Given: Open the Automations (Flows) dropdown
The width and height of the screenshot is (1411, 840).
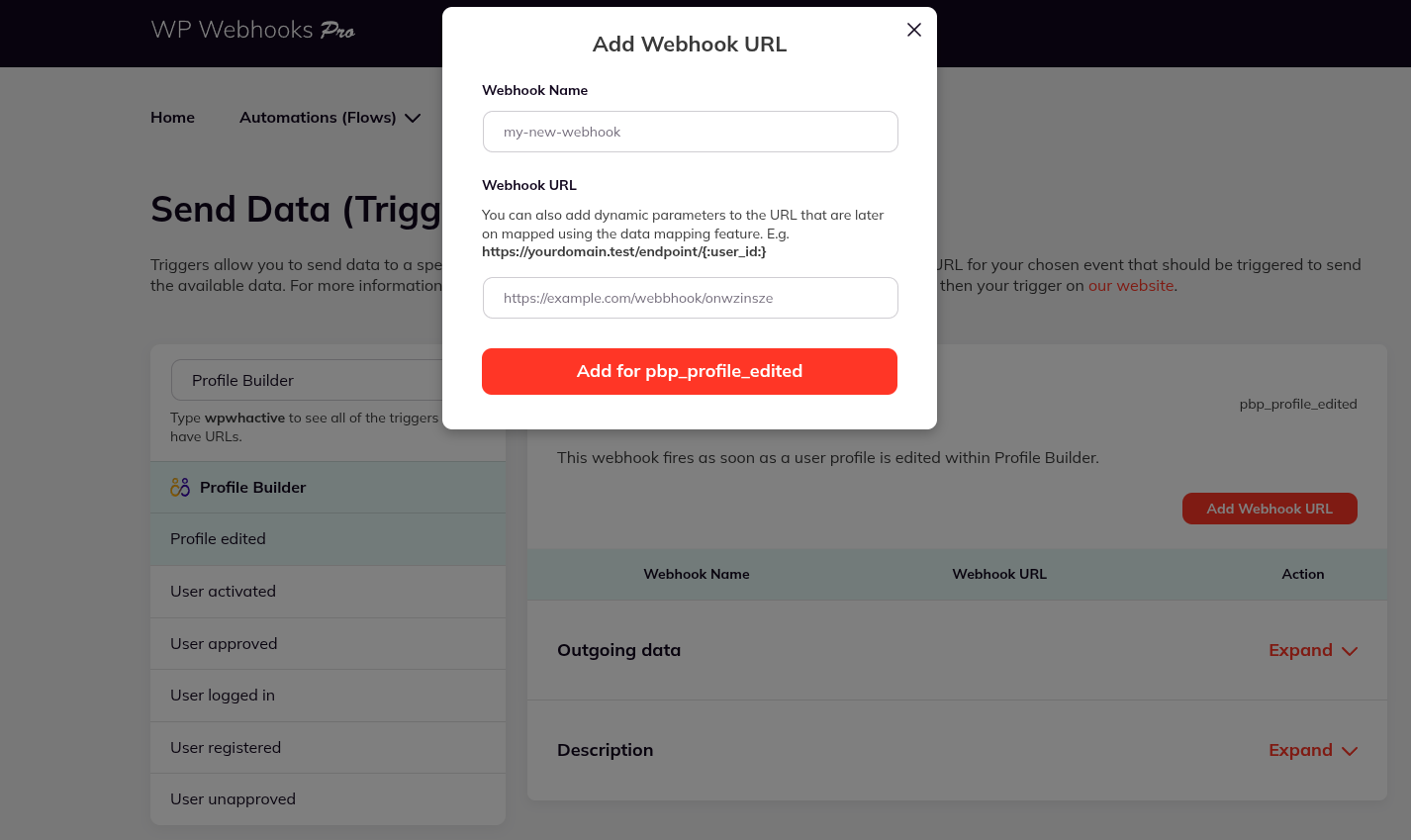Looking at the screenshot, I should (x=329, y=117).
